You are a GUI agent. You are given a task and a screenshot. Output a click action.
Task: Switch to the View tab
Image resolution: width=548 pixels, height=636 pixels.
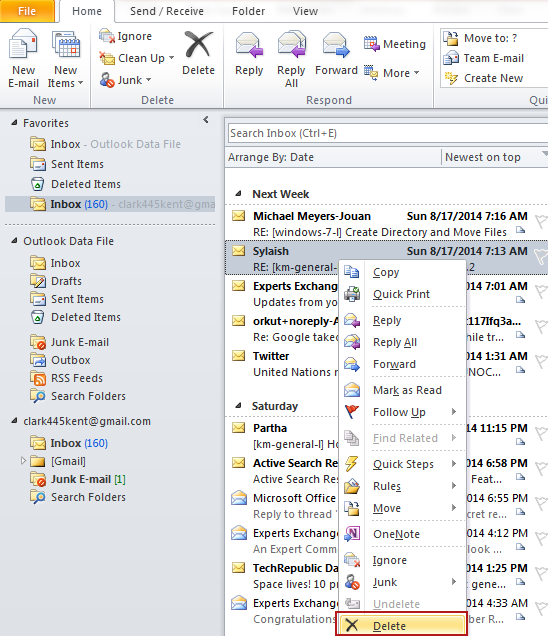[x=305, y=11]
